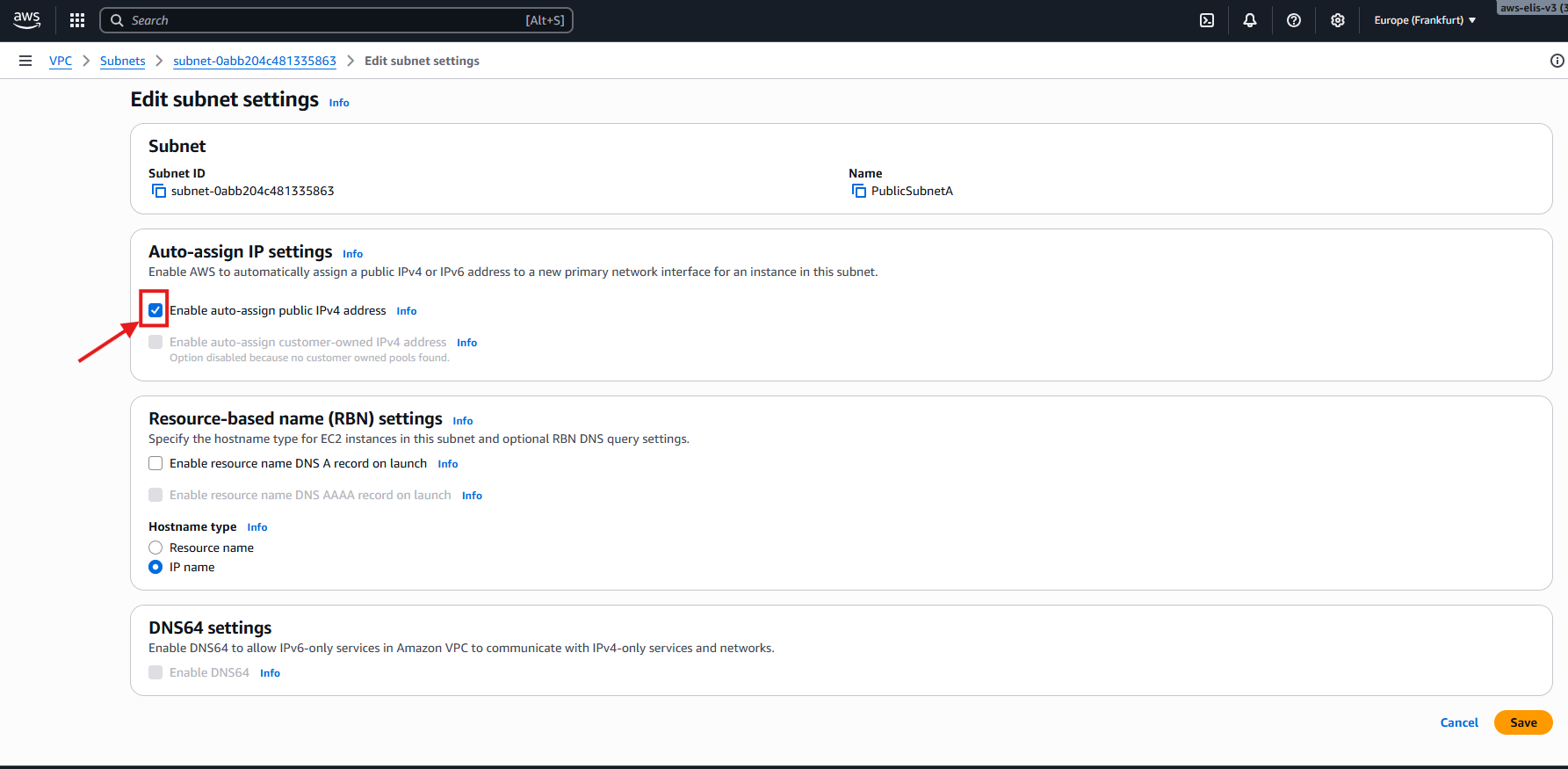Copy the PublicSubnetA name

point(859,191)
